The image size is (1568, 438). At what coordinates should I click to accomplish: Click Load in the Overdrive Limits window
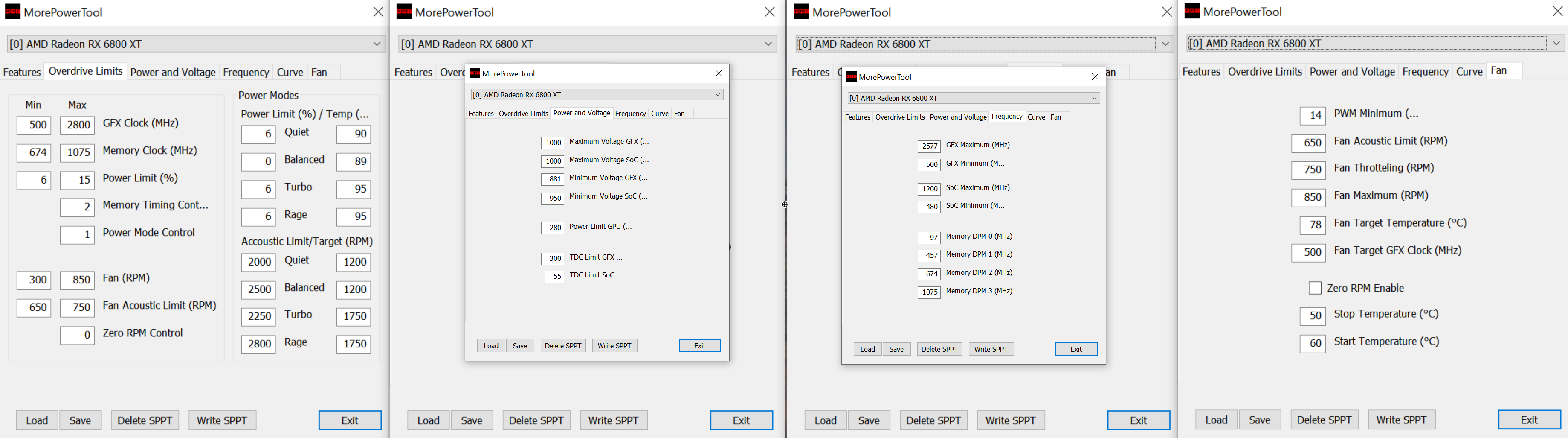(x=37, y=420)
